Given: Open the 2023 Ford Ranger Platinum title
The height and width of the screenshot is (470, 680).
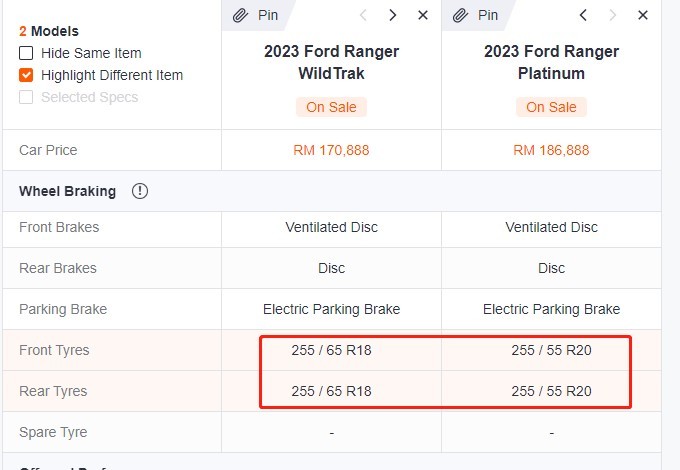Looking at the screenshot, I should click(551, 62).
